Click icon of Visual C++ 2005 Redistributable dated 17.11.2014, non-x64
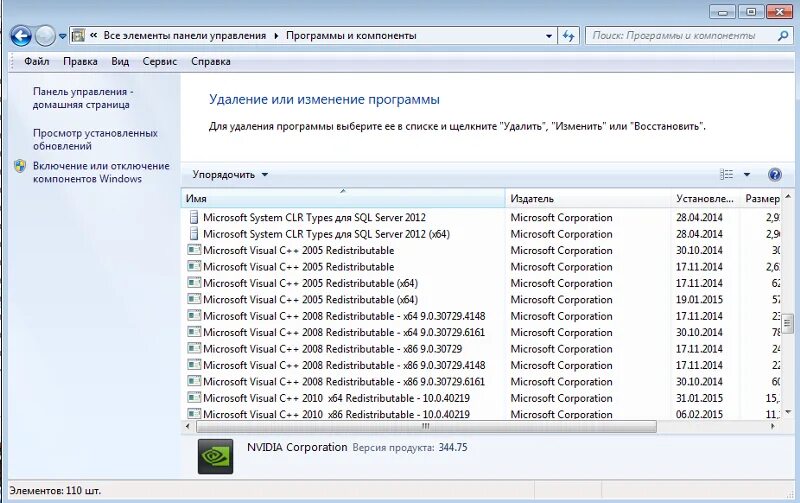The height and width of the screenshot is (503, 800). (194, 266)
